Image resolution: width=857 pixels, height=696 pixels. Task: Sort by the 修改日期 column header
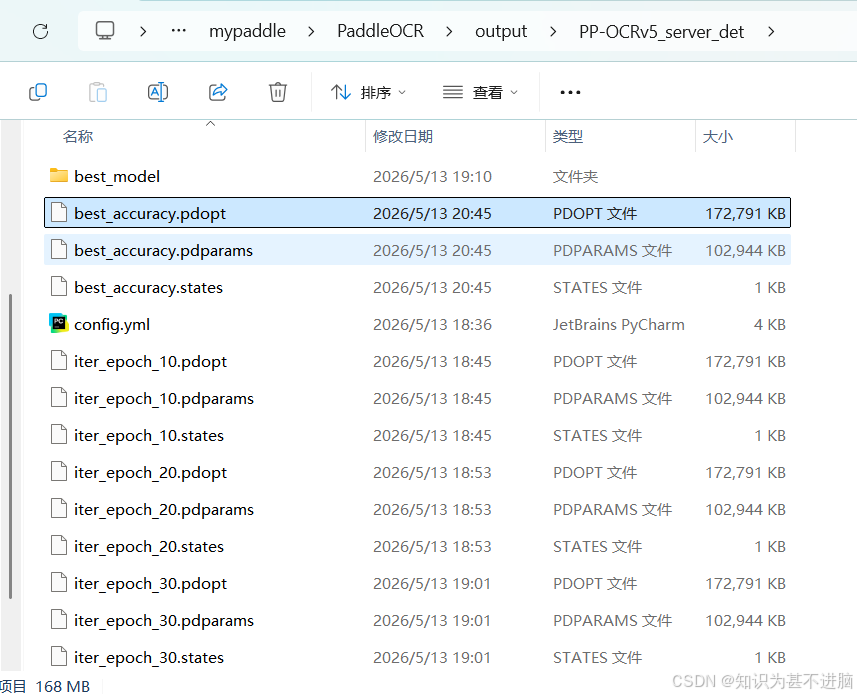403,136
